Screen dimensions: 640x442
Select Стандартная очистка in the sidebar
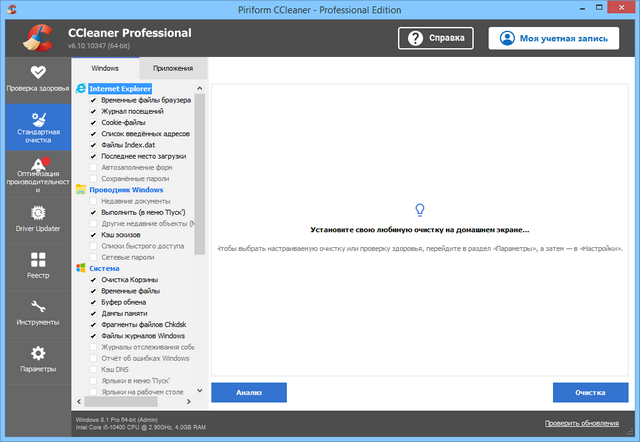(36, 128)
